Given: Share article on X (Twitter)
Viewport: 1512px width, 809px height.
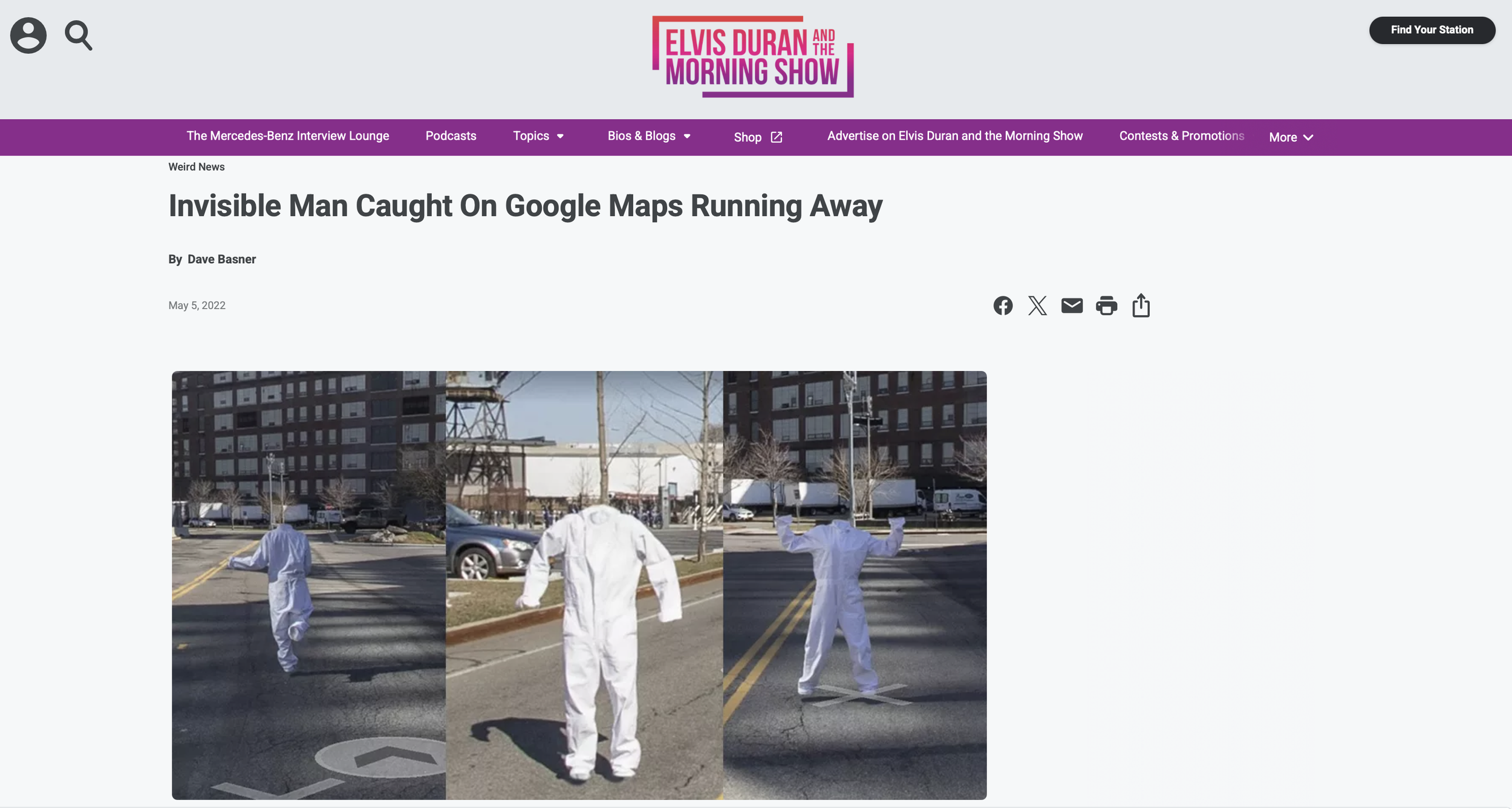Looking at the screenshot, I should click(1037, 306).
